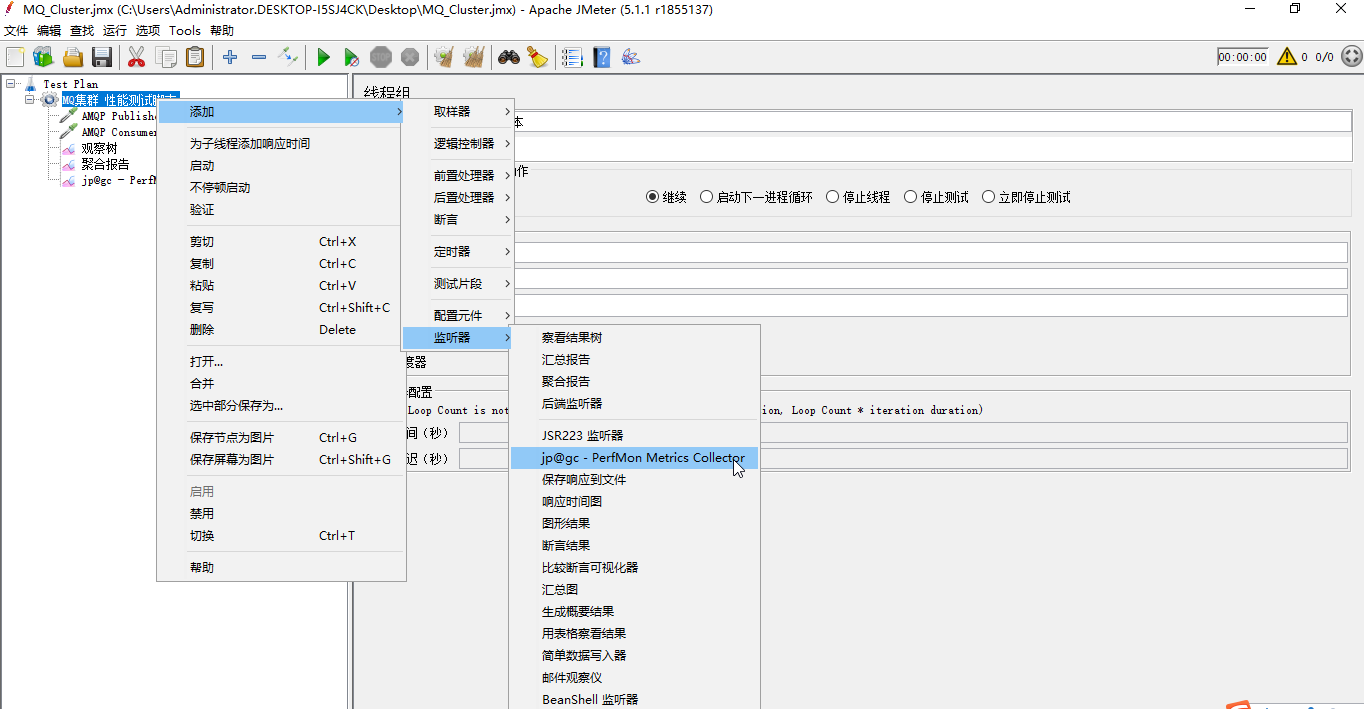Select the 观察树 tree node
Image resolution: width=1364 pixels, height=709 pixels.
point(99,148)
